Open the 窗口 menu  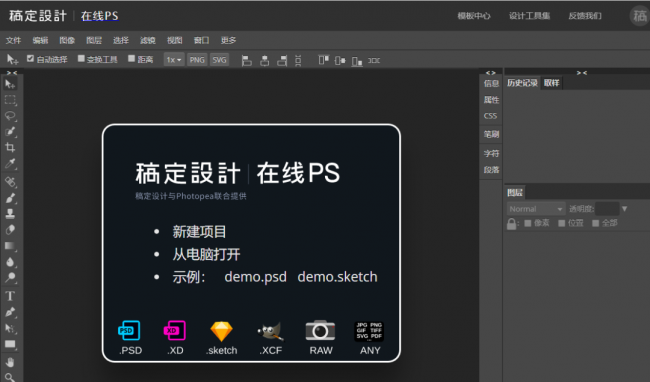(x=201, y=40)
